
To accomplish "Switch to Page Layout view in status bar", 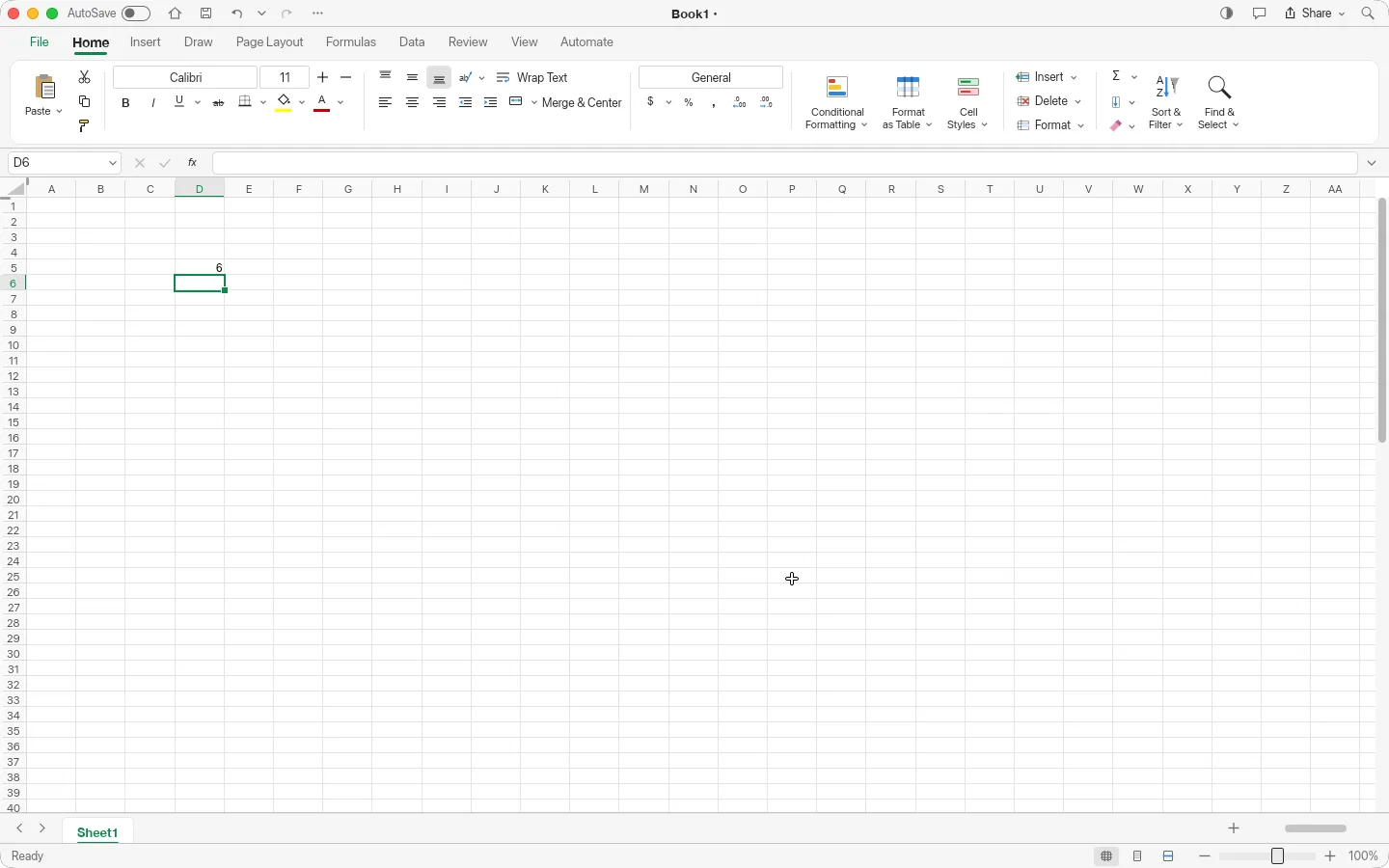I will click(1138, 856).
